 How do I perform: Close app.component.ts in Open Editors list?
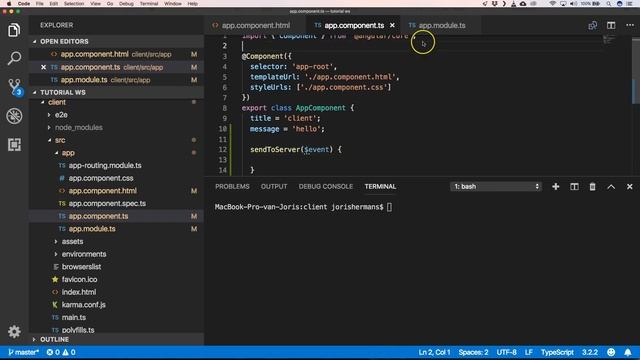pyautogui.click(x=43, y=67)
